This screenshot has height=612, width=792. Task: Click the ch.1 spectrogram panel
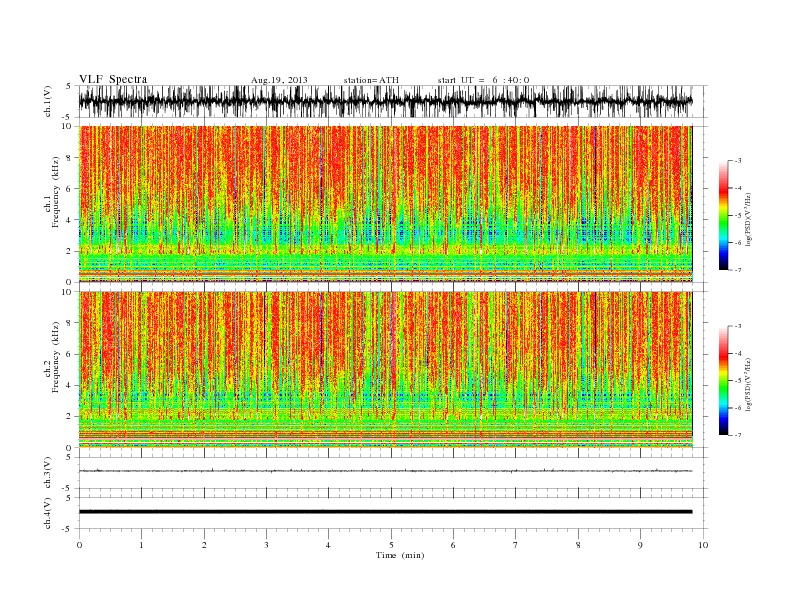(x=385, y=204)
